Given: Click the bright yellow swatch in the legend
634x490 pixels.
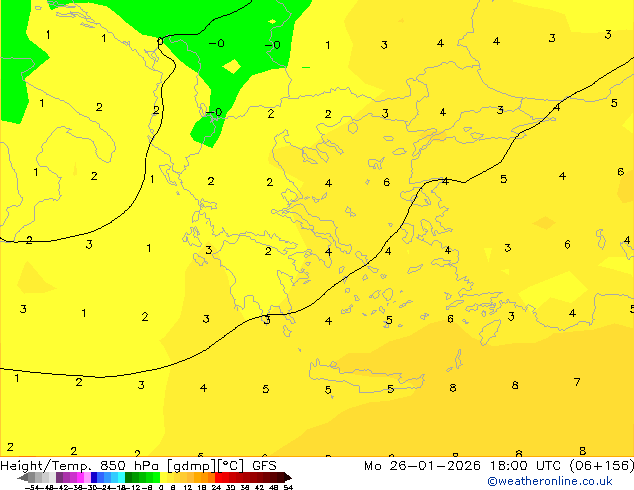Looking at the screenshot, I should 164,477.
